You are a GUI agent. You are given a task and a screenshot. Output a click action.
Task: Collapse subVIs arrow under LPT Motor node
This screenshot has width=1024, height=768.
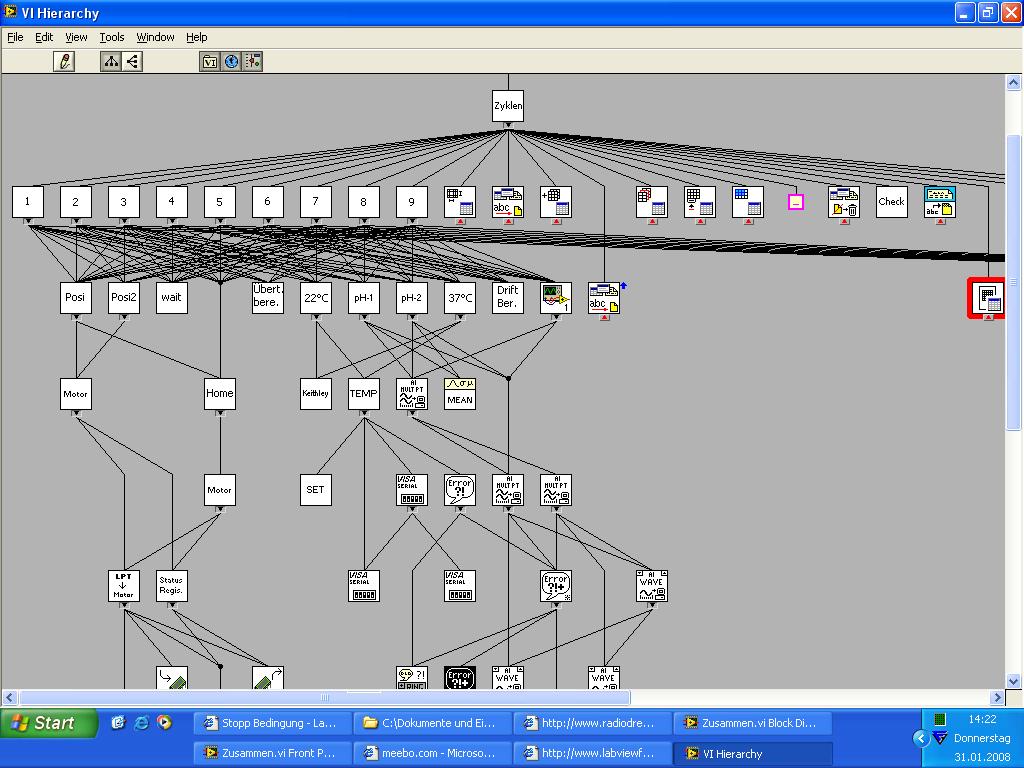tap(123, 605)
